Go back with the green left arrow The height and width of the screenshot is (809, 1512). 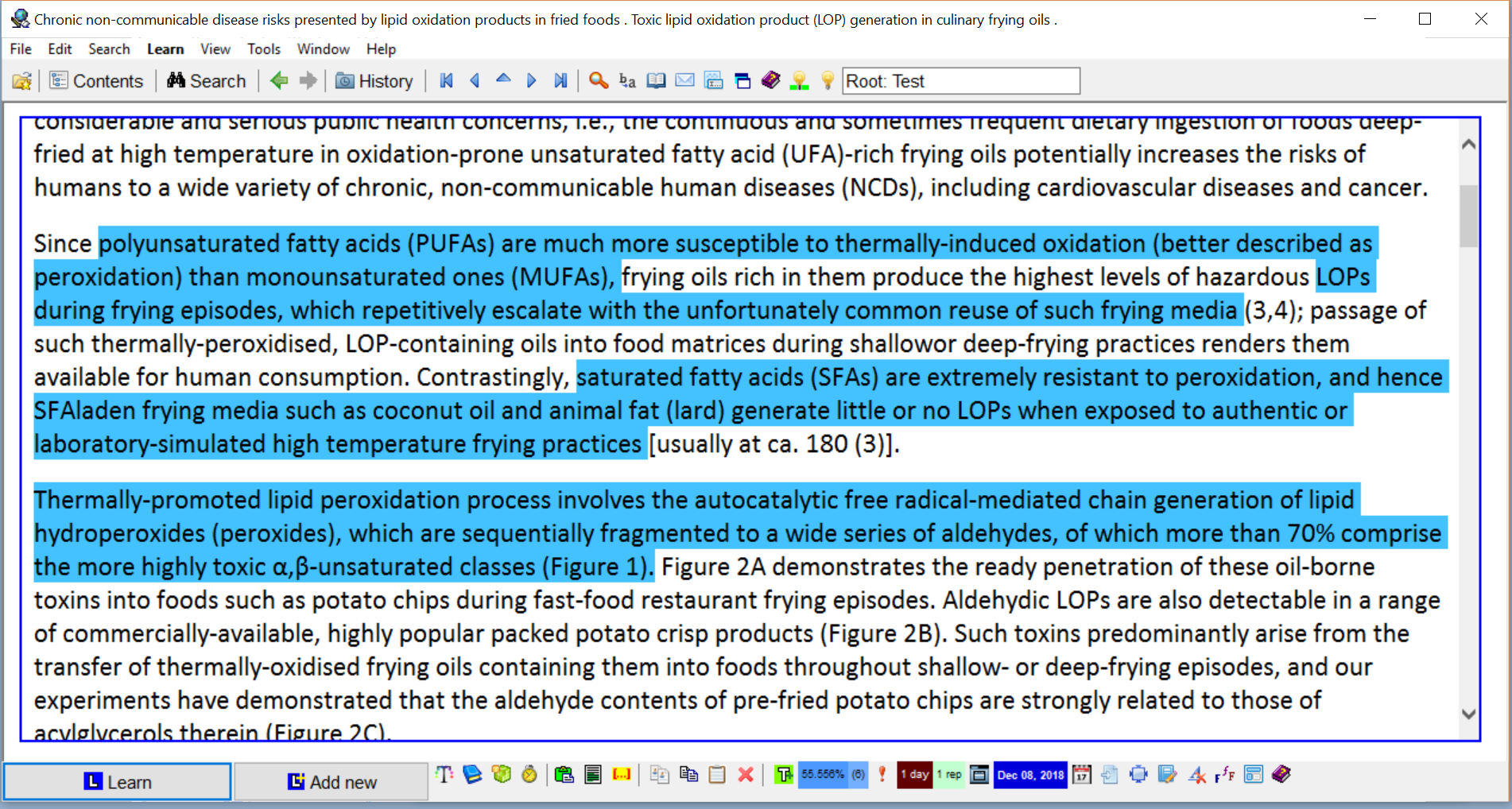tap(279, 81)
